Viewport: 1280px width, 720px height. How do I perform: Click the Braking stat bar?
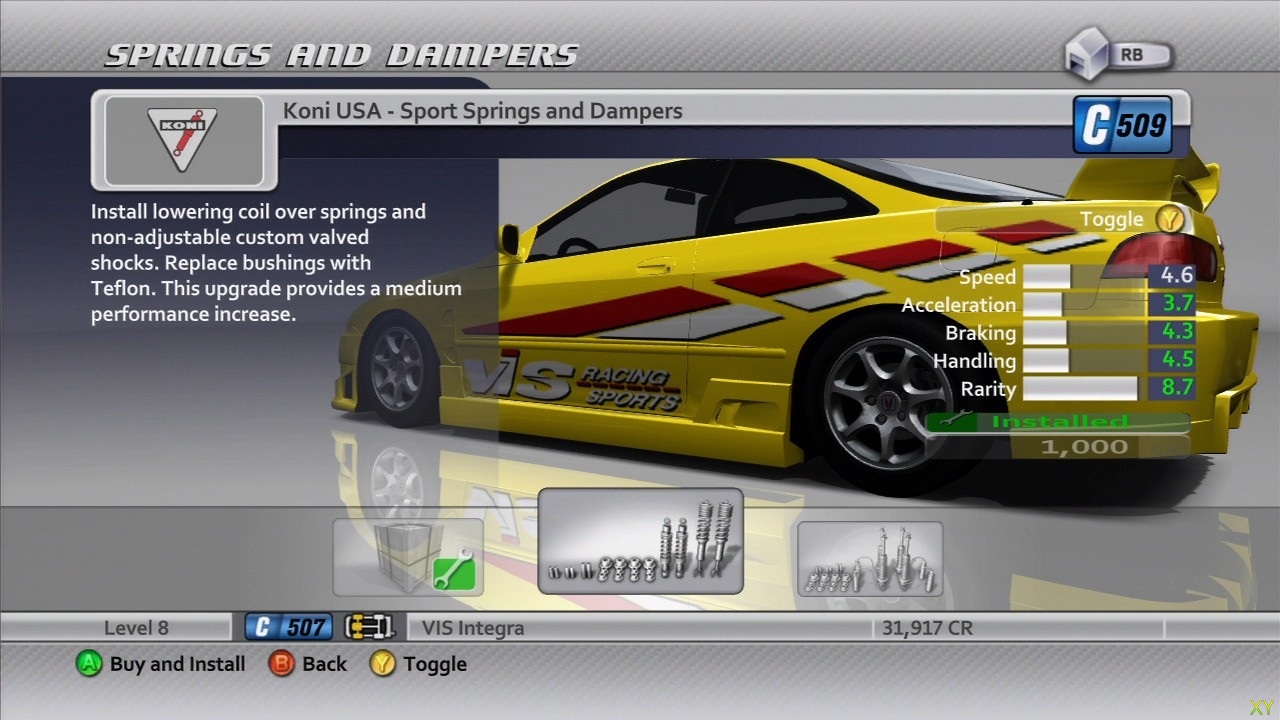coord(1084,333)
